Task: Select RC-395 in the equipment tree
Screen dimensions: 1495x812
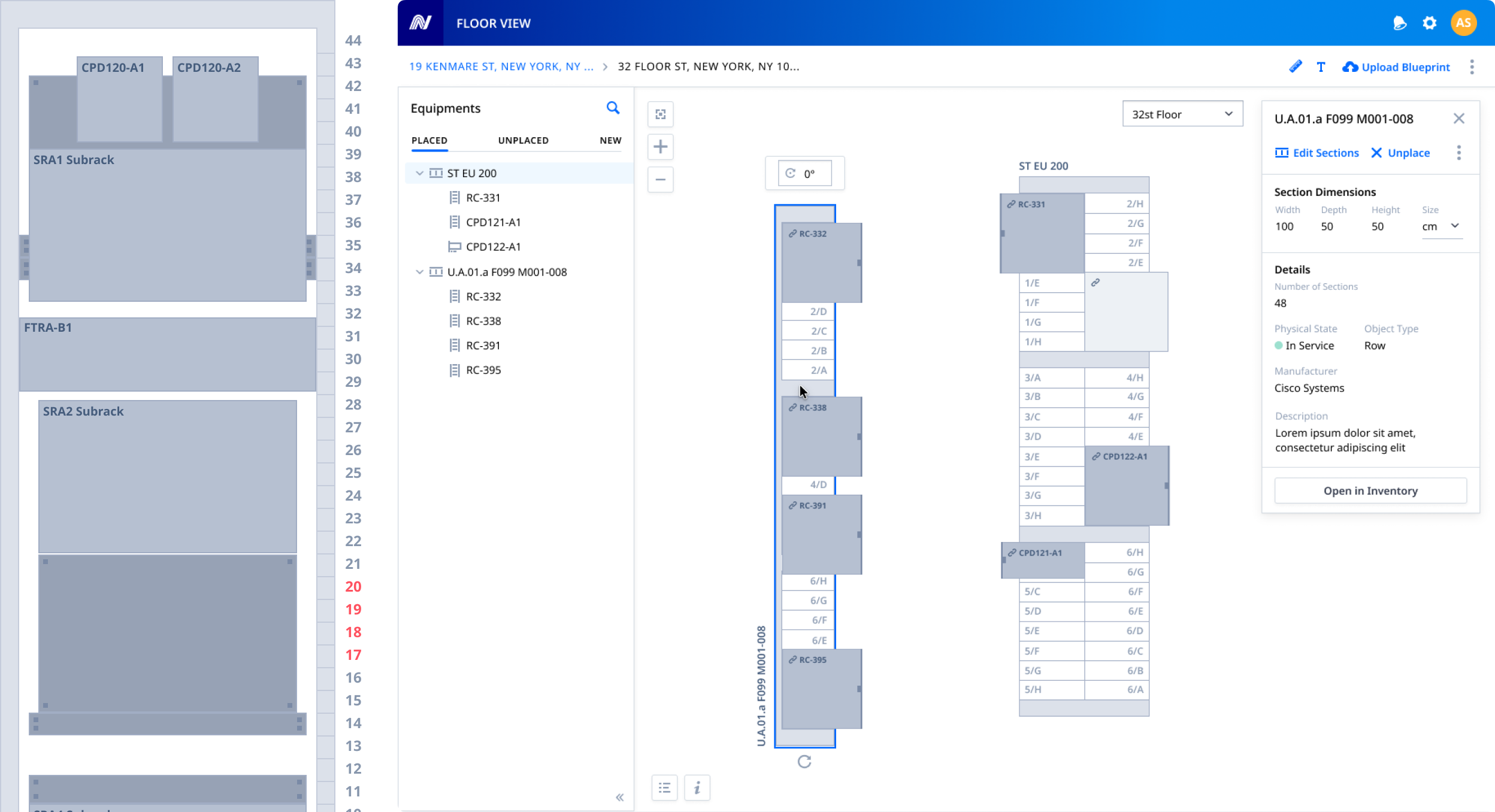Action: (483, 370)
